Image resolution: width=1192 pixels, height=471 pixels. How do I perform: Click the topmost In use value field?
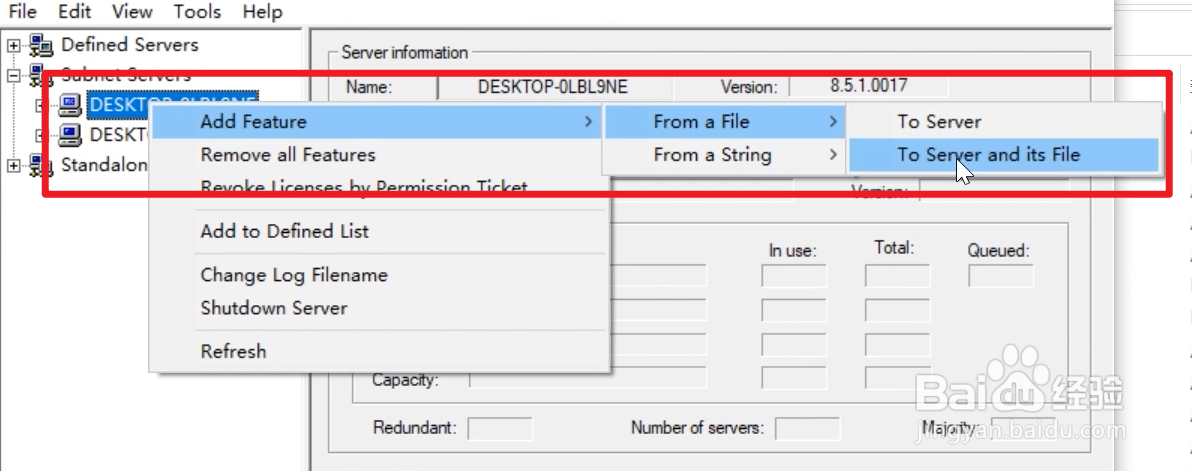pyautogui.click(x=794, y=276)
